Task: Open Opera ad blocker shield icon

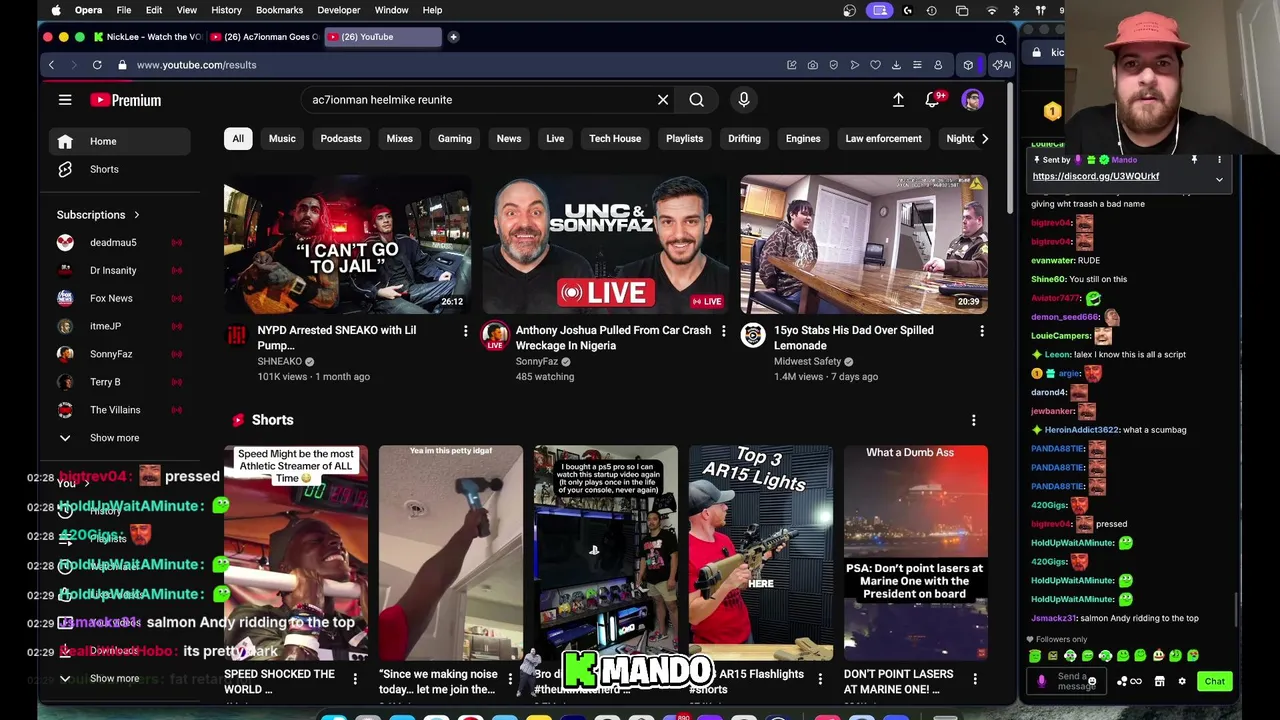Action: click(834, 65)
